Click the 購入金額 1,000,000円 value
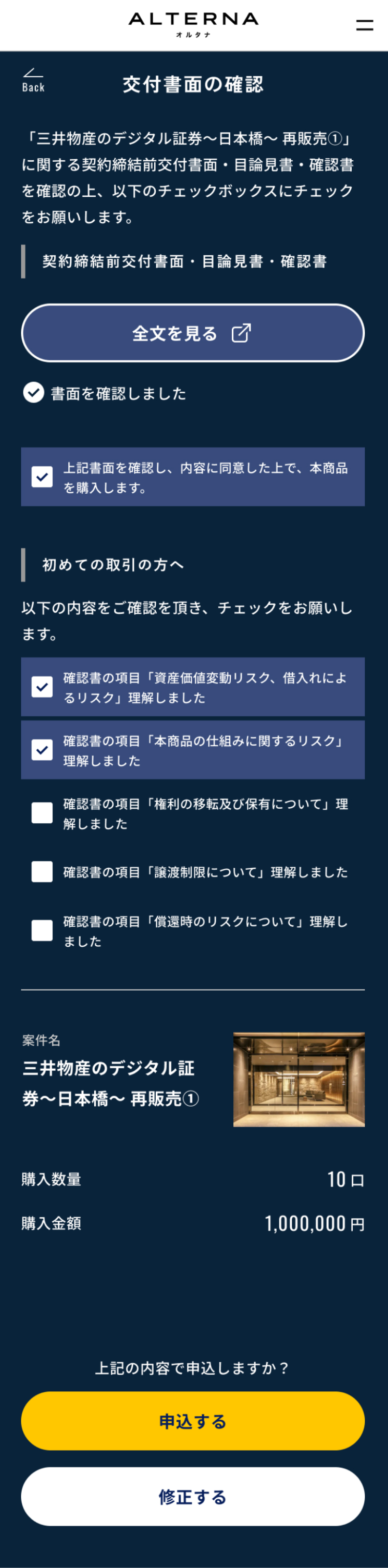Screen dimensions: 388x1568 click(315, 1223)
